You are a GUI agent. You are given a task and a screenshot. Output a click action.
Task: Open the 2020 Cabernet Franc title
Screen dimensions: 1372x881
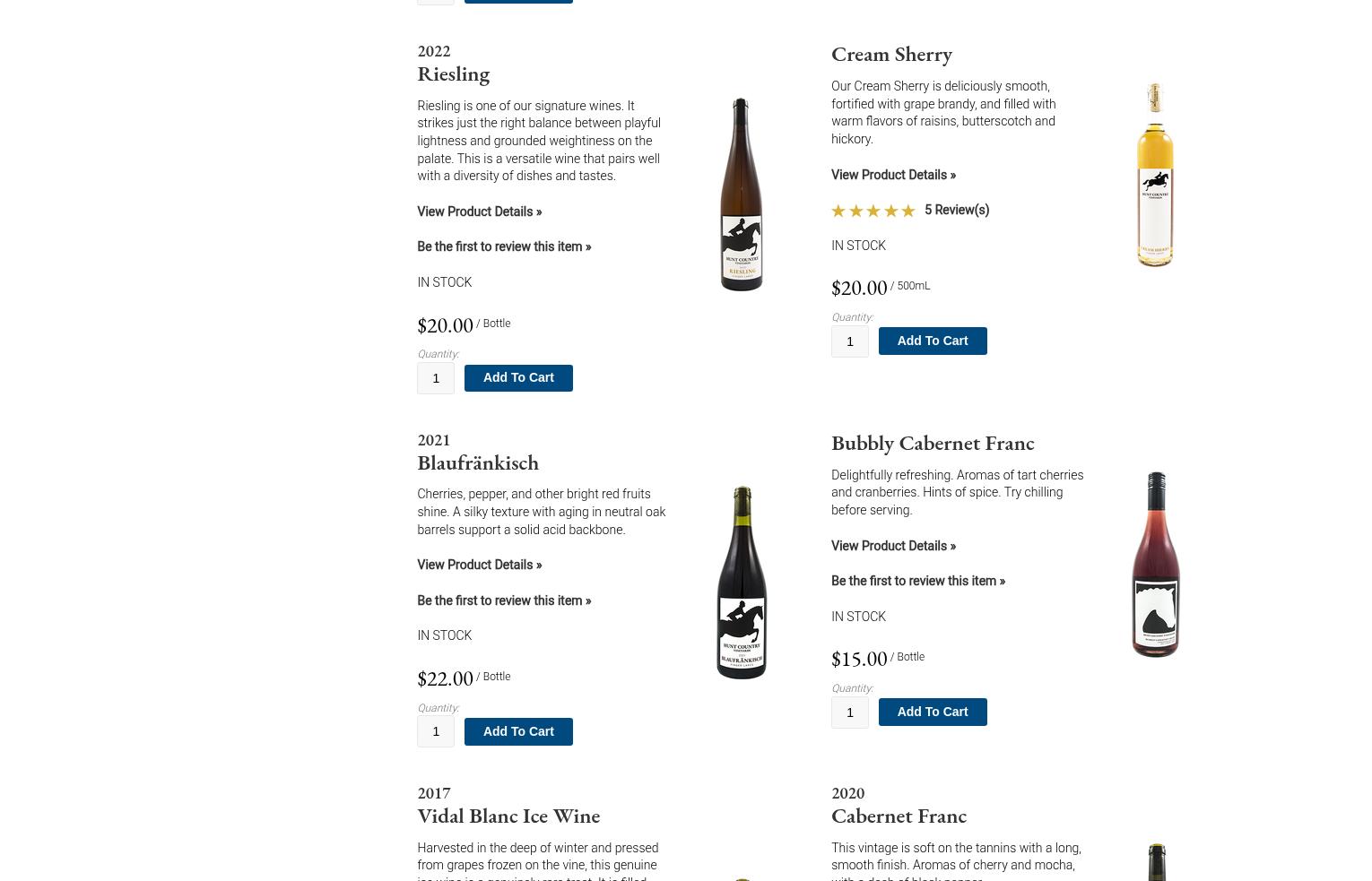(x=899, y=805)
